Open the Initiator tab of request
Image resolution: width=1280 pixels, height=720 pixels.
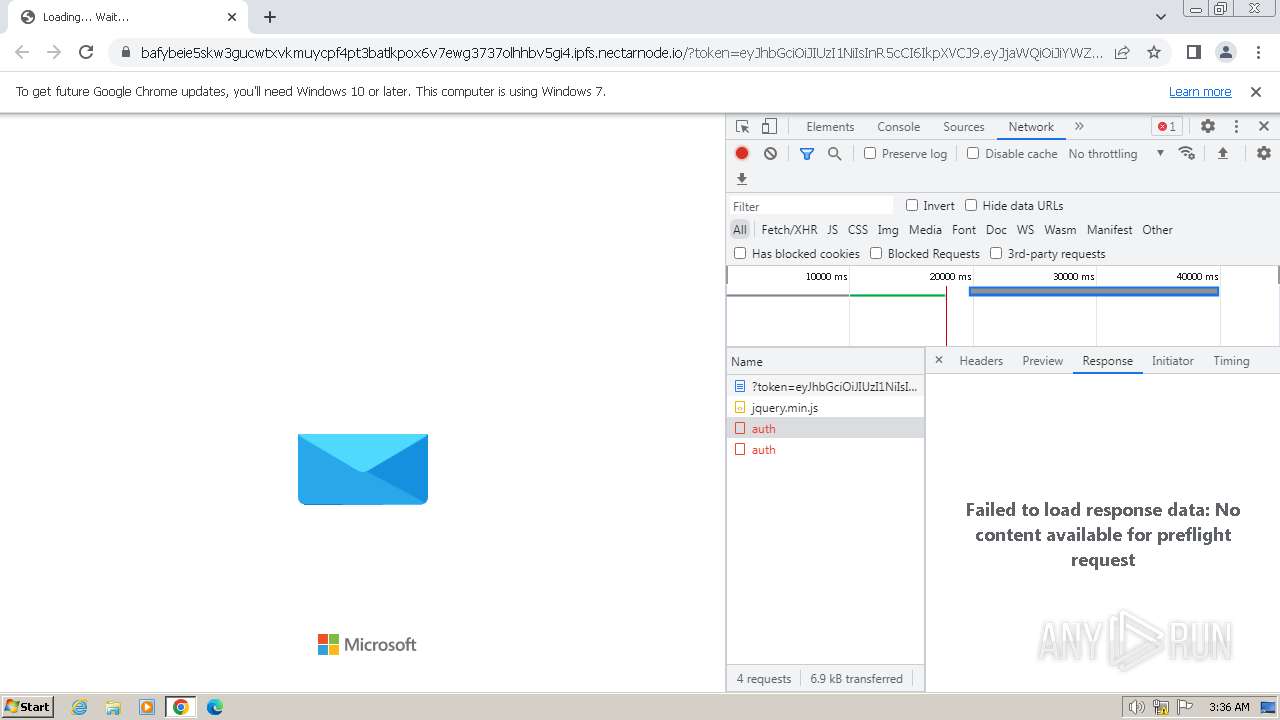(1172, 361)
